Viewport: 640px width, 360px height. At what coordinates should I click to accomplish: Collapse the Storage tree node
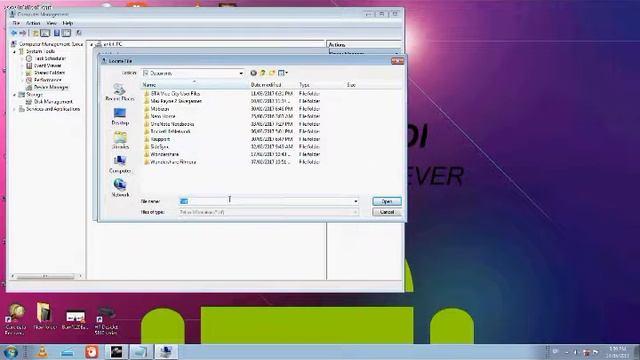[x=15, y=95]
